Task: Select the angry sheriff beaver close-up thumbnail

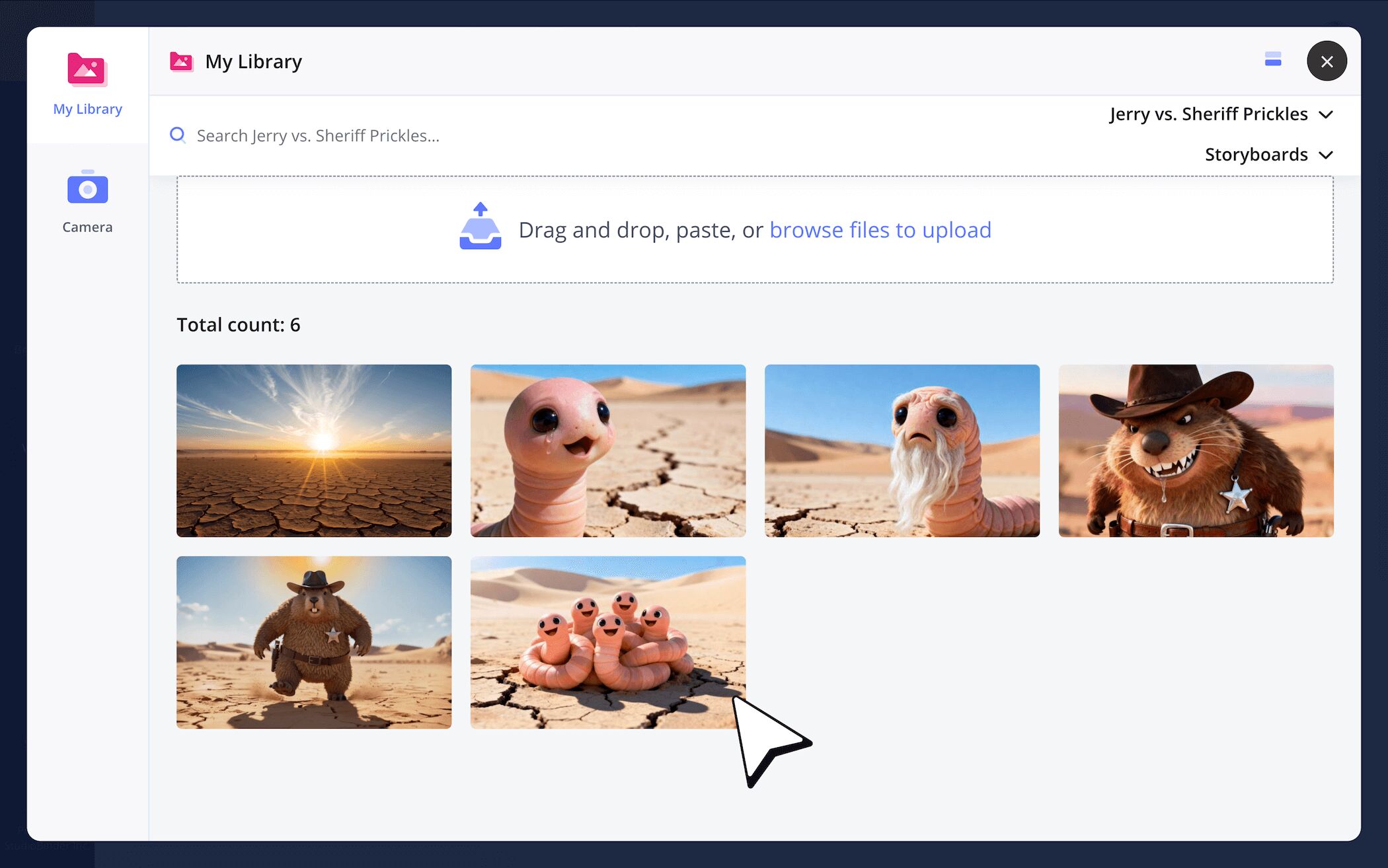Action: (x=1196, y=451)
